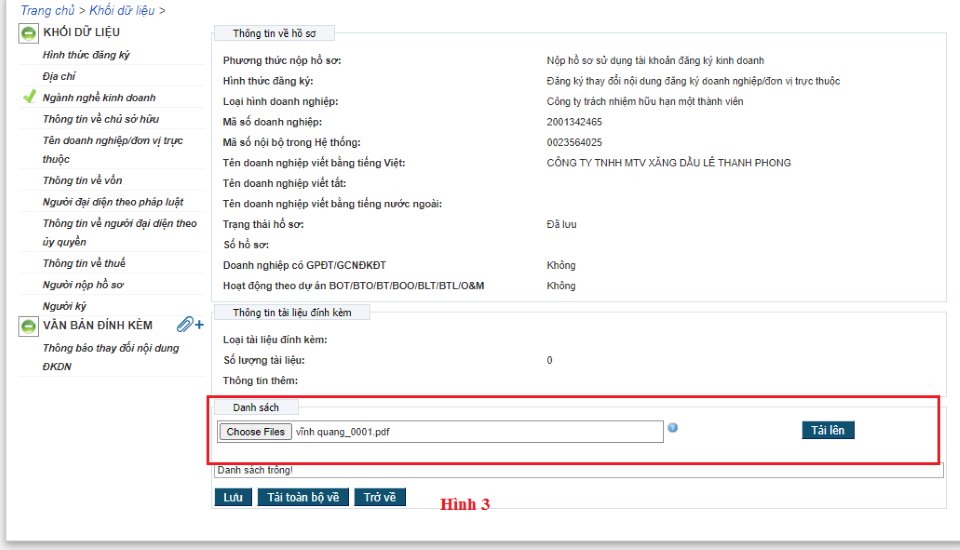Click the Thông tin về hồ sơ header
The width and height of the screenshot is (960, 550).
tap(274, 33)
